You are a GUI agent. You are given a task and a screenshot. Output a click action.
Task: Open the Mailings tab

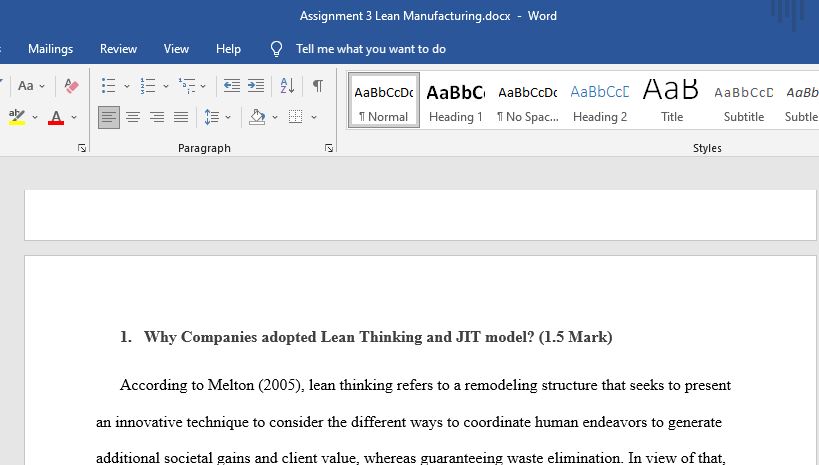pyautogui.click(x=51, y=49)
